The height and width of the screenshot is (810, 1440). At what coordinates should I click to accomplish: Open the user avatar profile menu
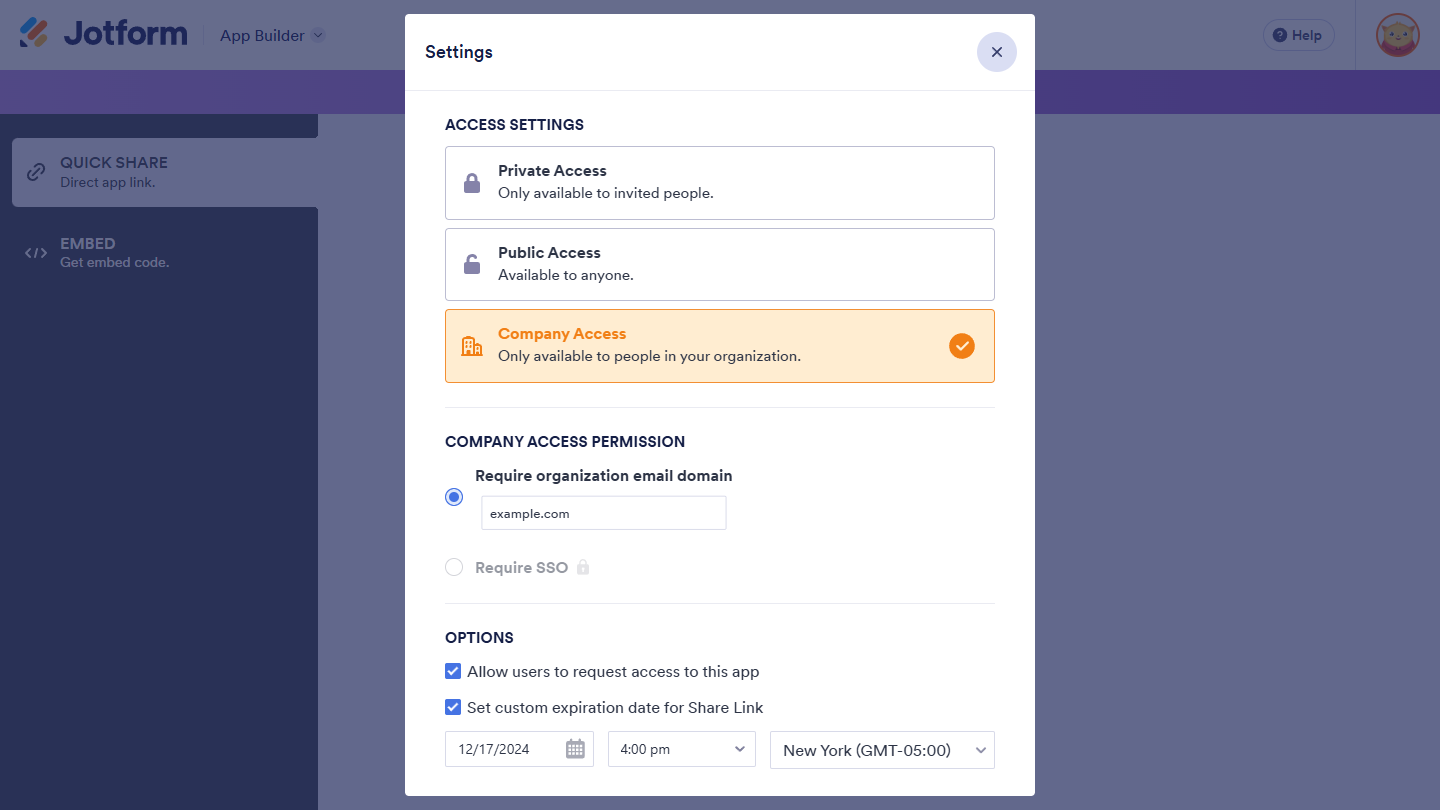[1397, 35]
